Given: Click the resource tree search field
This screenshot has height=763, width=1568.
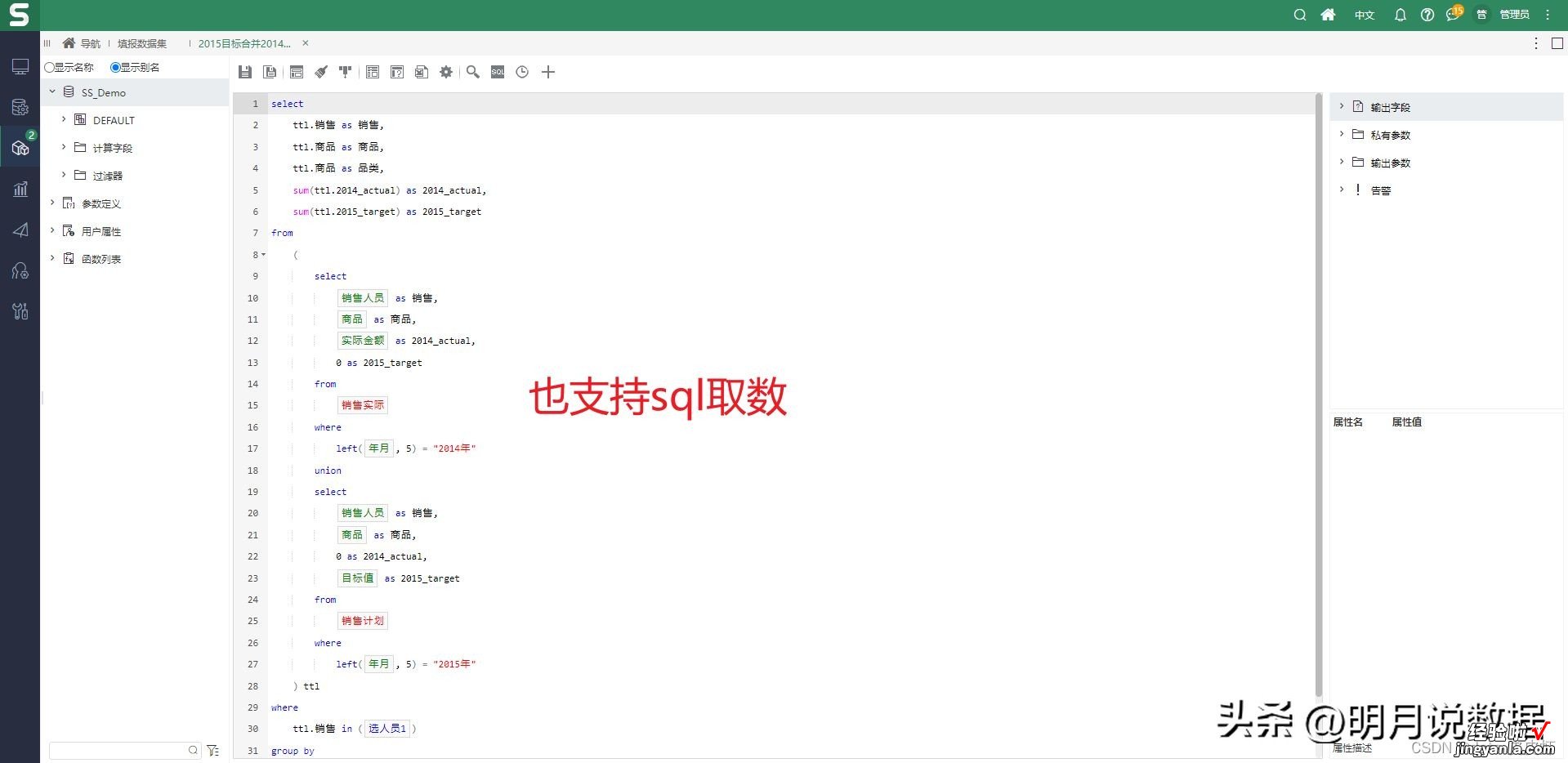Looking at the screenshot, I should (125, 750).
